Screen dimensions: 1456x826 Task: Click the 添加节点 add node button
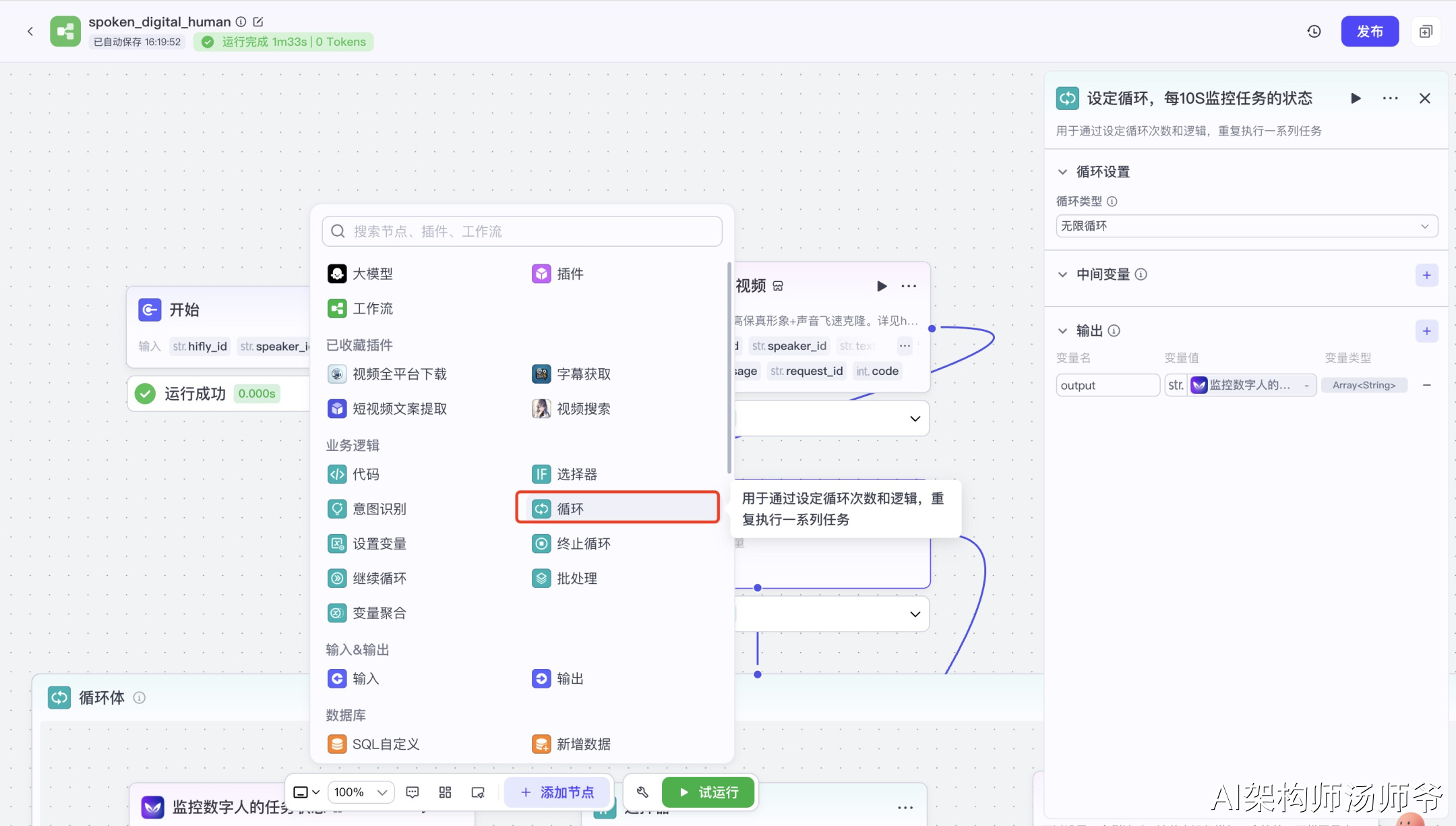click(557, 792)
